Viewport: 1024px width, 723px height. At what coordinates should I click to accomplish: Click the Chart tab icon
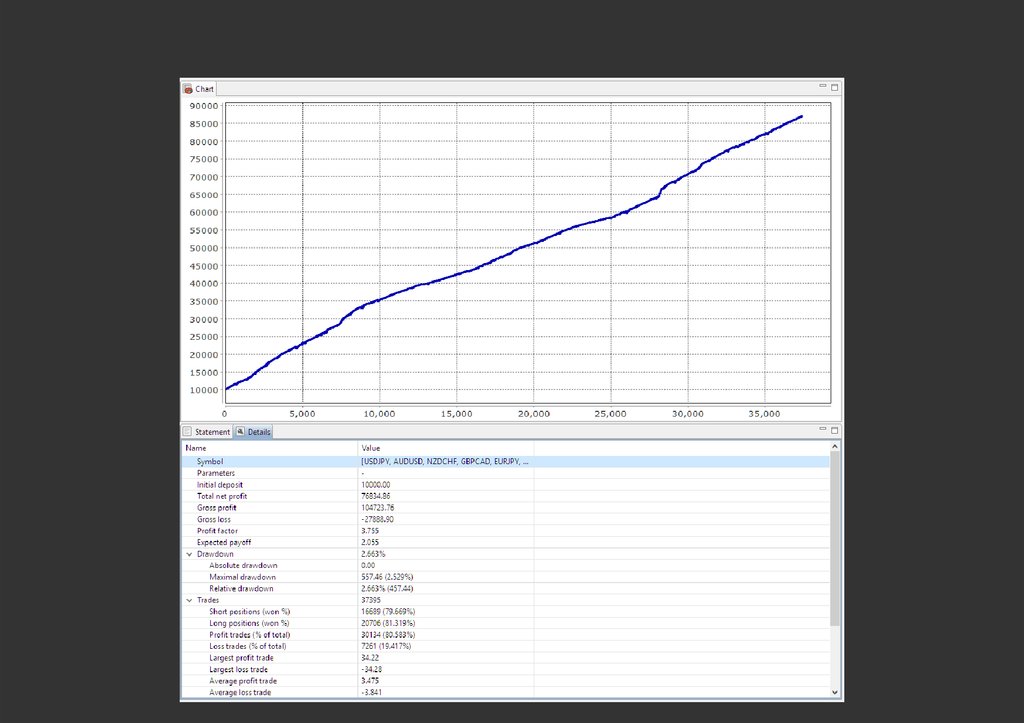[x=188, y=89]
